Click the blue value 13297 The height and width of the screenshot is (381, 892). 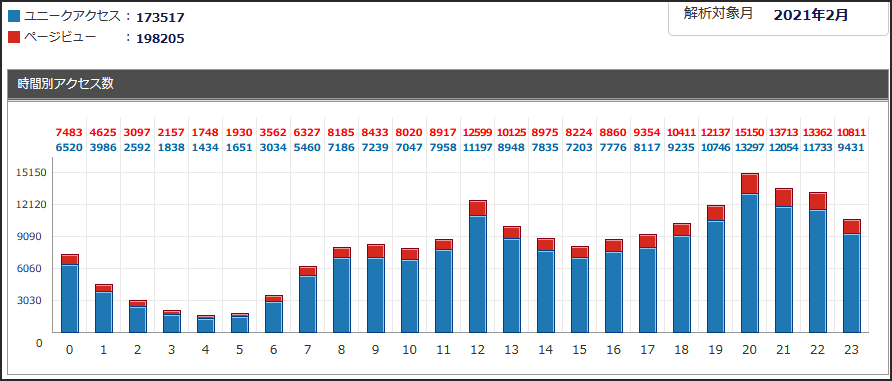750,147
